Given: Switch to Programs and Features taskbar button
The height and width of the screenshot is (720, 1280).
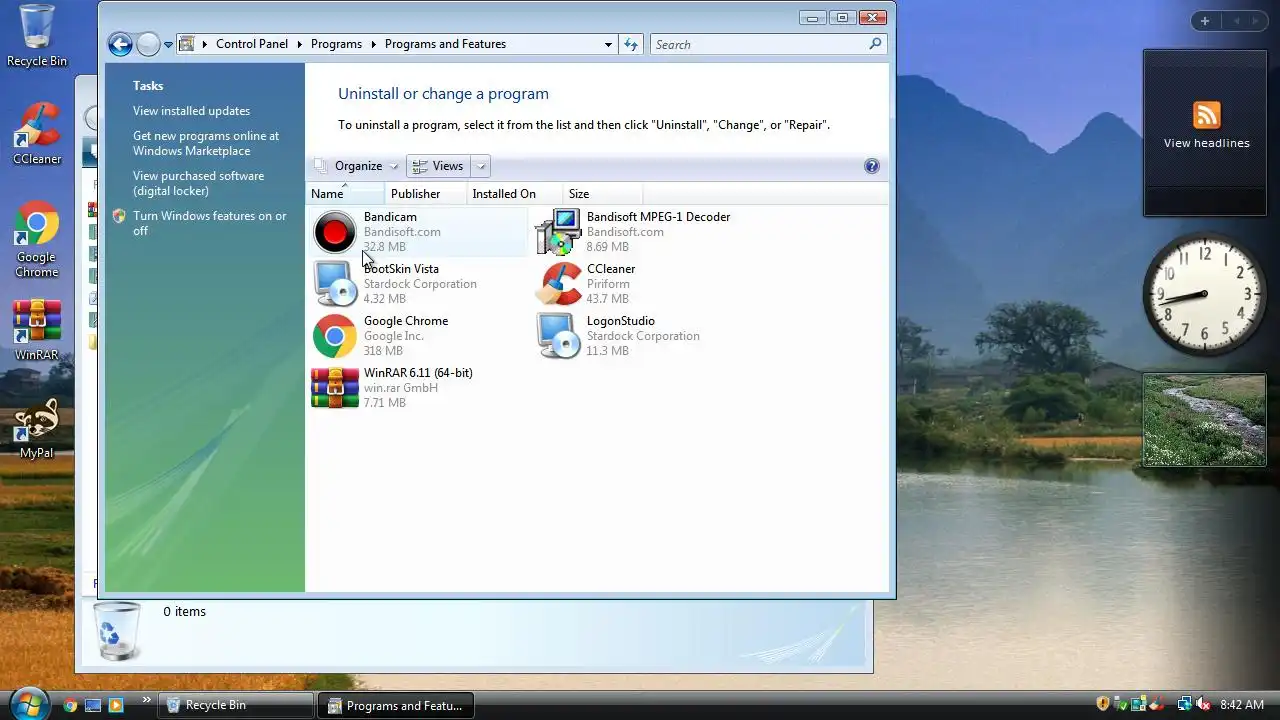Looking at the screenshot, I should pyautogui.click(x=395, y=705).
